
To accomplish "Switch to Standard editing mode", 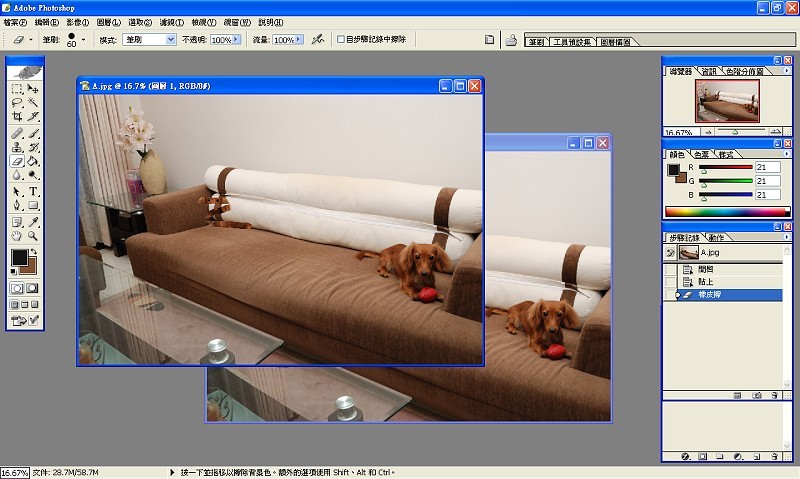I will (x=17, y=288).
